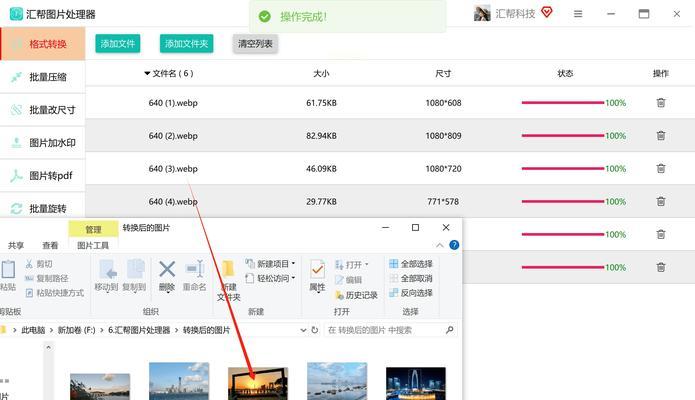Open the hamburger menu in title bar
Viewport: 695px width, 400px height.
tap(578, 14)
